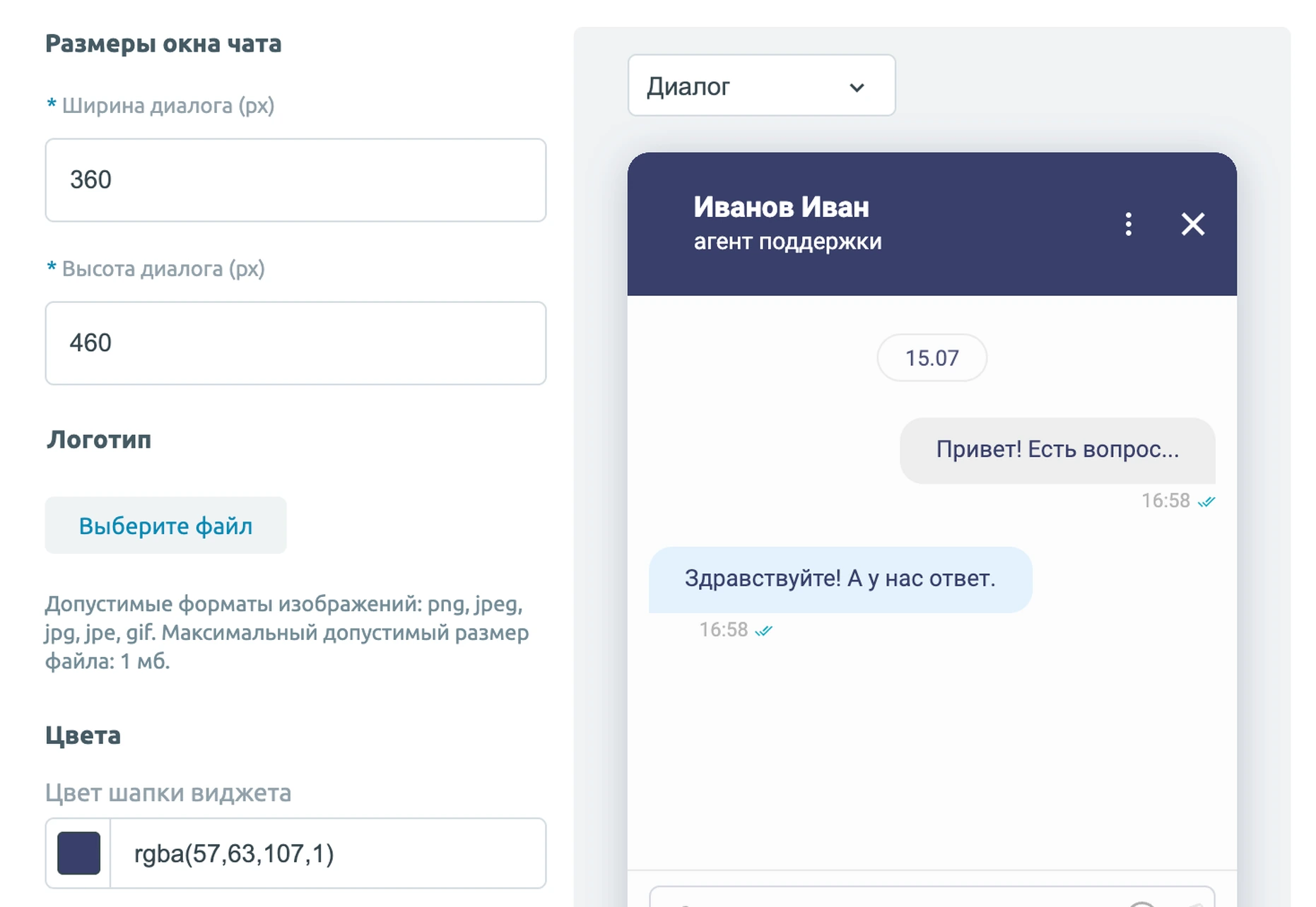Click the Размеры окна чата heading
Image resolution: width=1316 pixels, height=907 pixels.
click(x=163, y=44)
